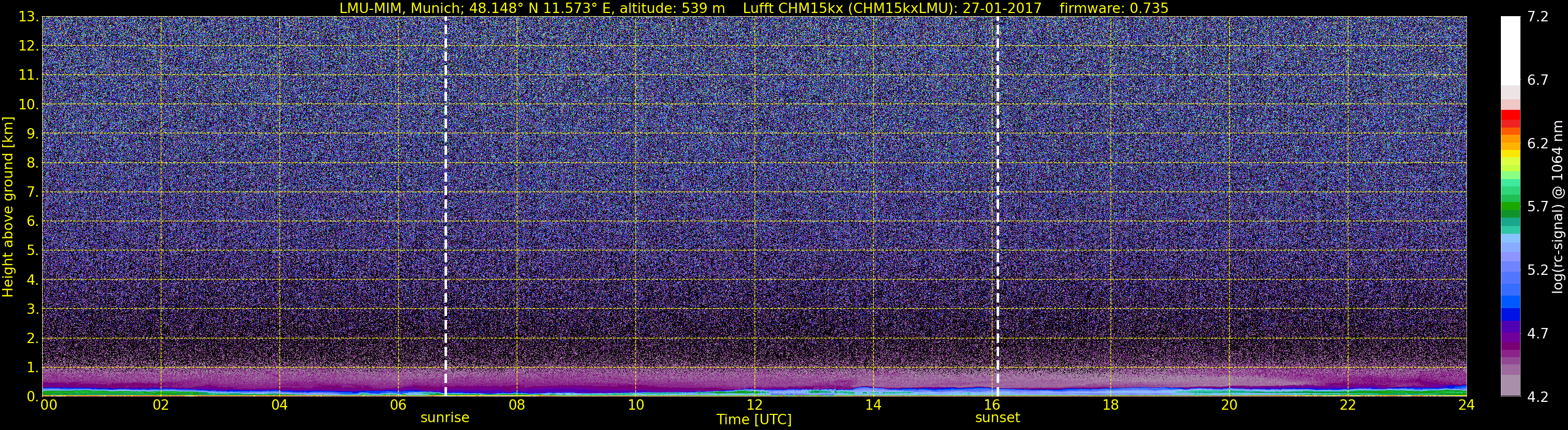Click time axis tick '18'

[x=1110, y=405]
